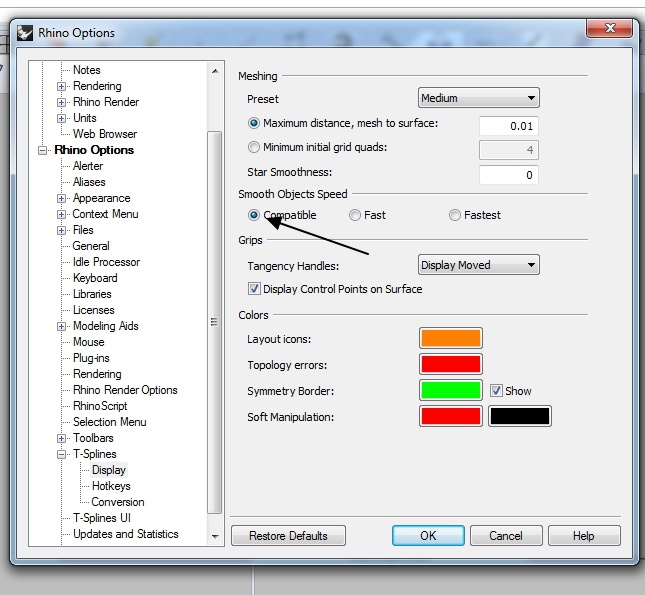Image resolution: width=645 pixels, height=595 pixels.
Task: Click the Restore Defaults button
Action: point(288,536)
